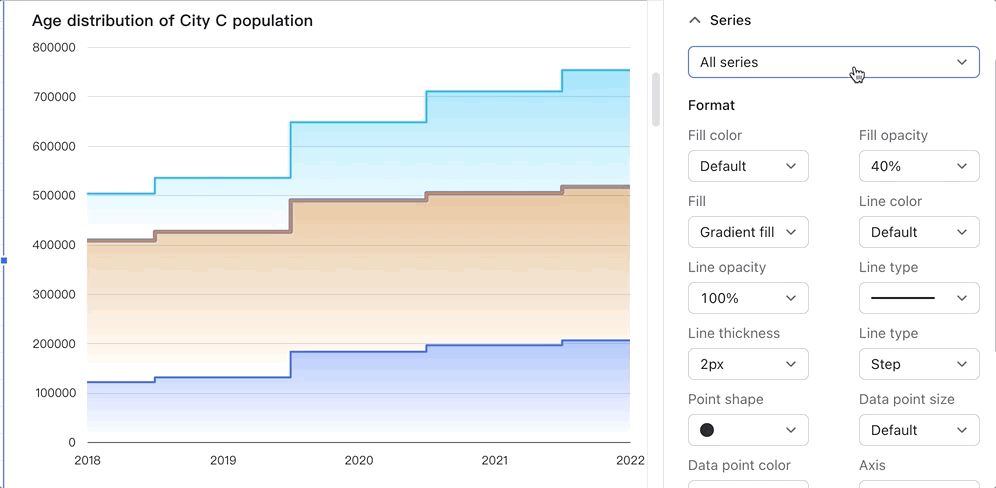Change Fill opacity from 40%
Screen dimensions: 996x488
[x=918, y=166]
